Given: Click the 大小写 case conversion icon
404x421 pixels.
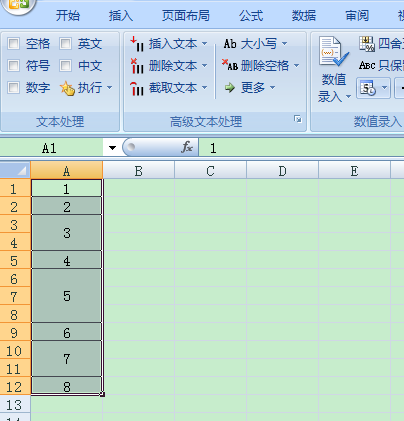Looking at the screenshot, I should coord(230,44).
